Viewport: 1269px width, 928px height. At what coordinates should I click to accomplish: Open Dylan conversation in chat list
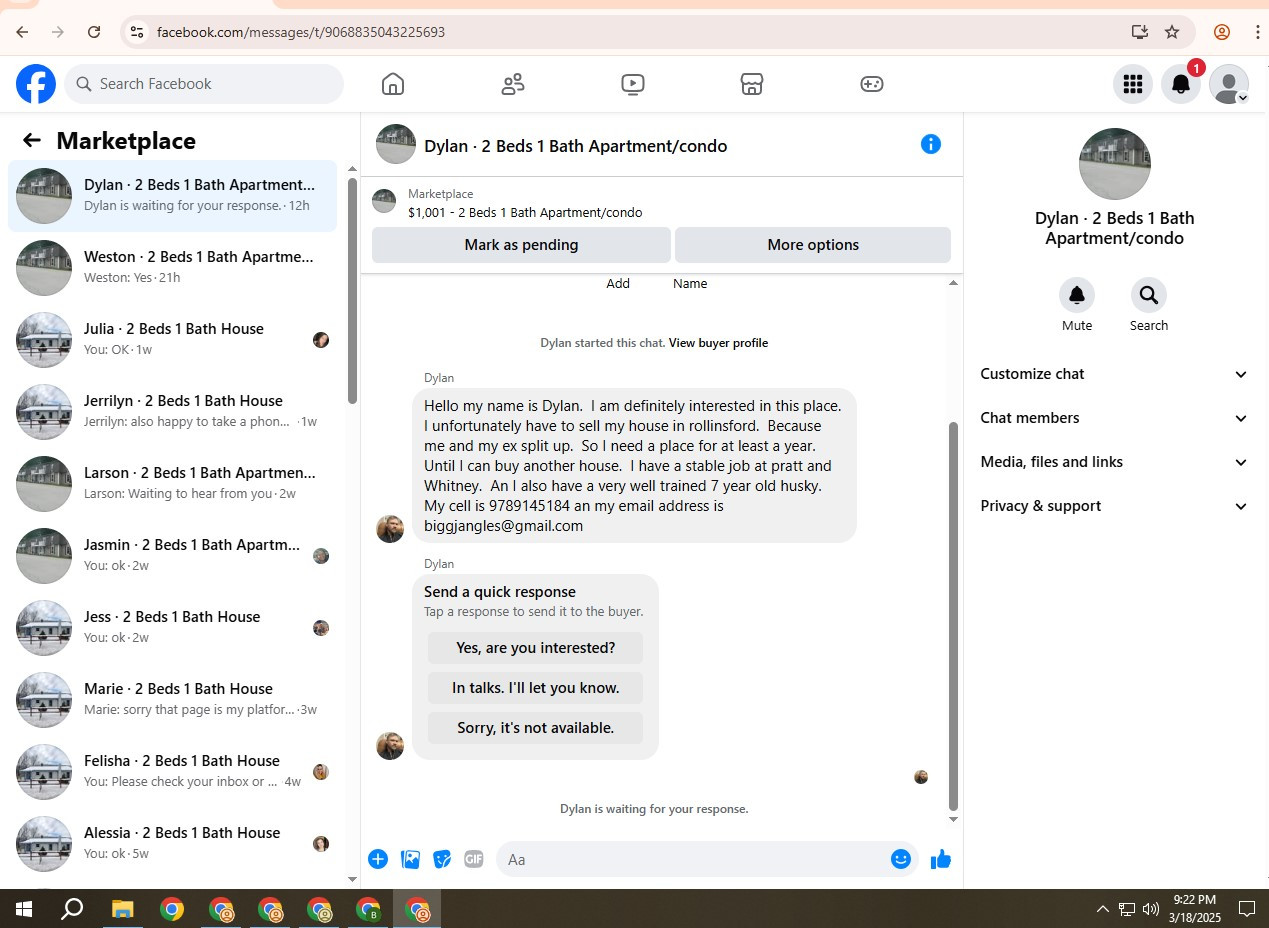coord(172,196)
